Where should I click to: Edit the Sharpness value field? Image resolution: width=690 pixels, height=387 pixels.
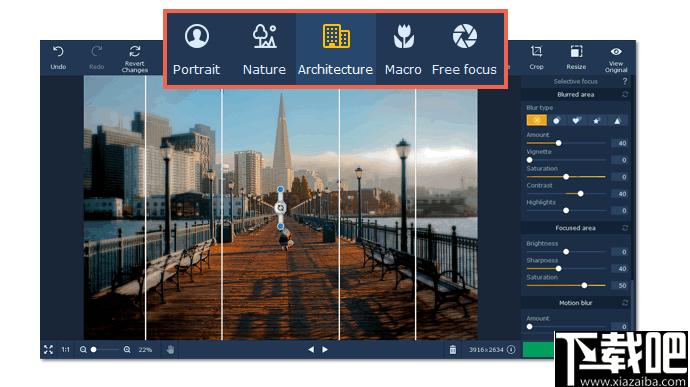pyautogui.click(x=621, y=269)
